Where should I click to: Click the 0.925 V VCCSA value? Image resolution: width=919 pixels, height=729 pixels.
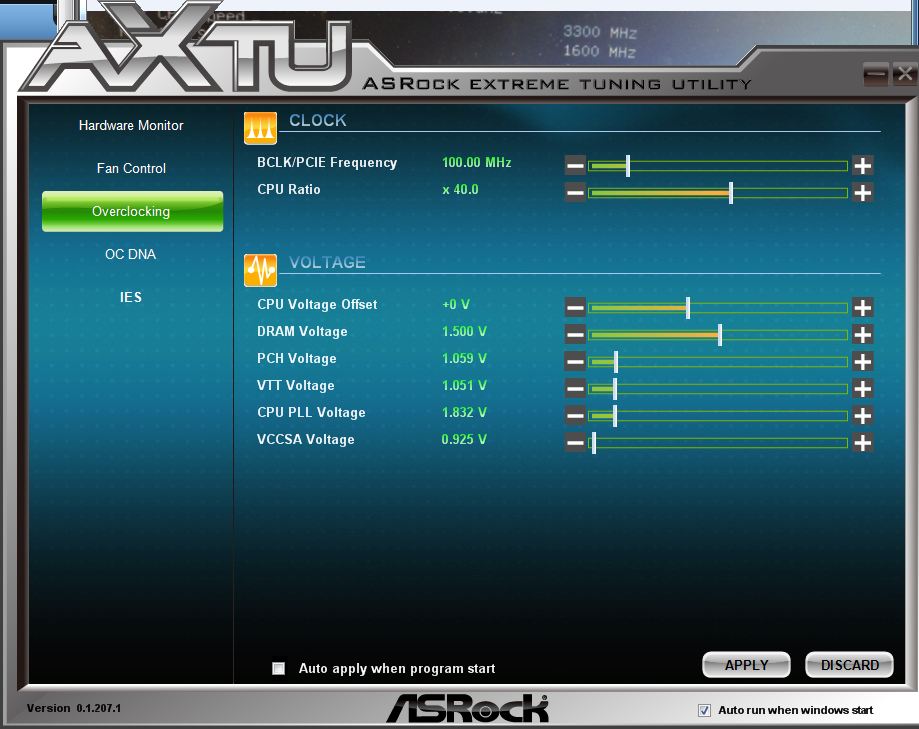(x=464, y=439)
